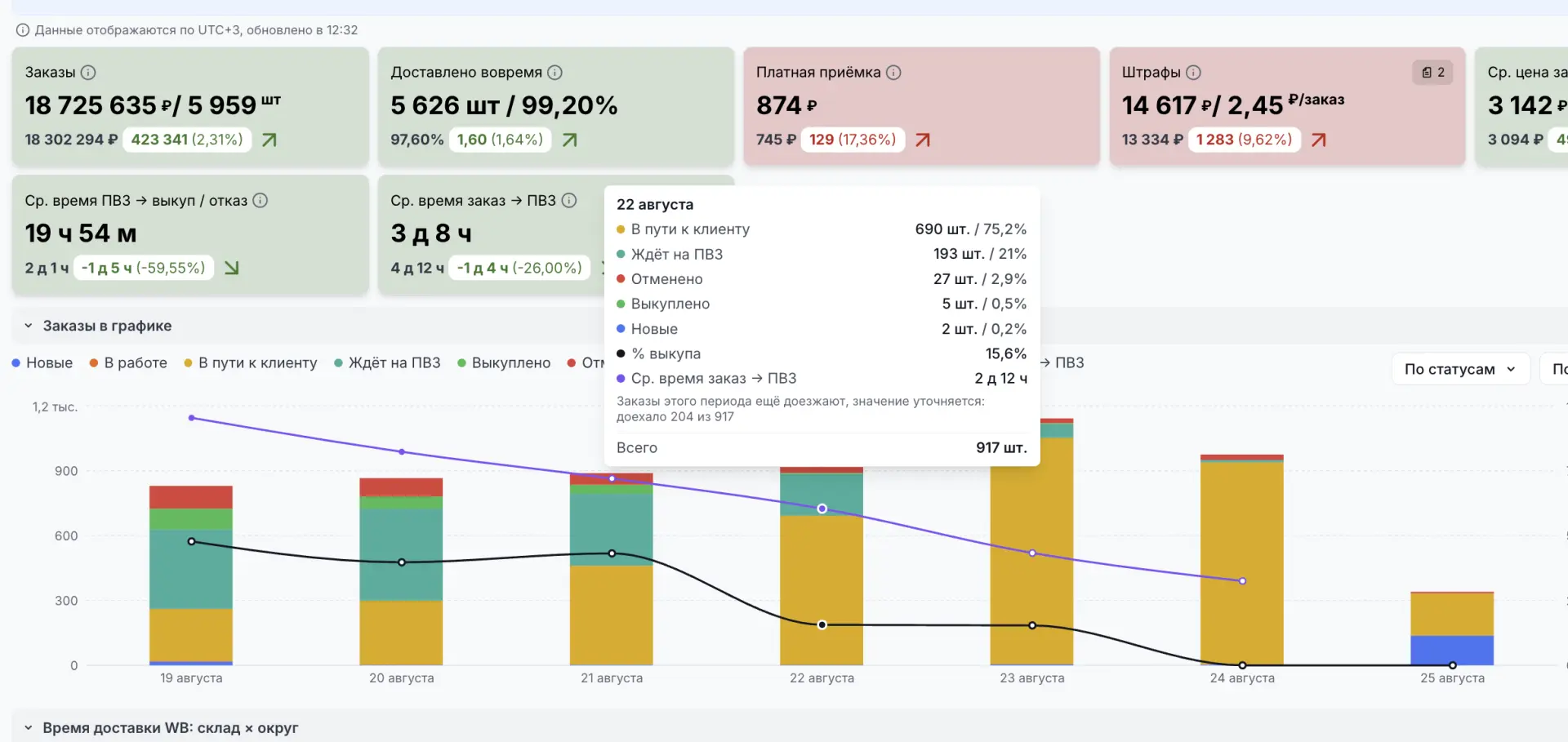Click the black line point at 25 августа
This screenshot has width=1568, height=742.
tap(1452, 665)
